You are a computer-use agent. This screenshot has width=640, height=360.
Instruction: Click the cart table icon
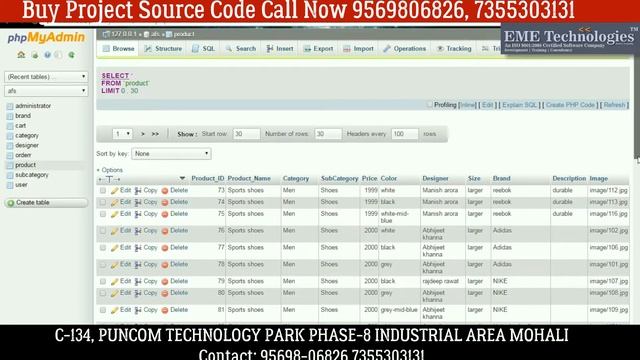[x=10, y=126]
